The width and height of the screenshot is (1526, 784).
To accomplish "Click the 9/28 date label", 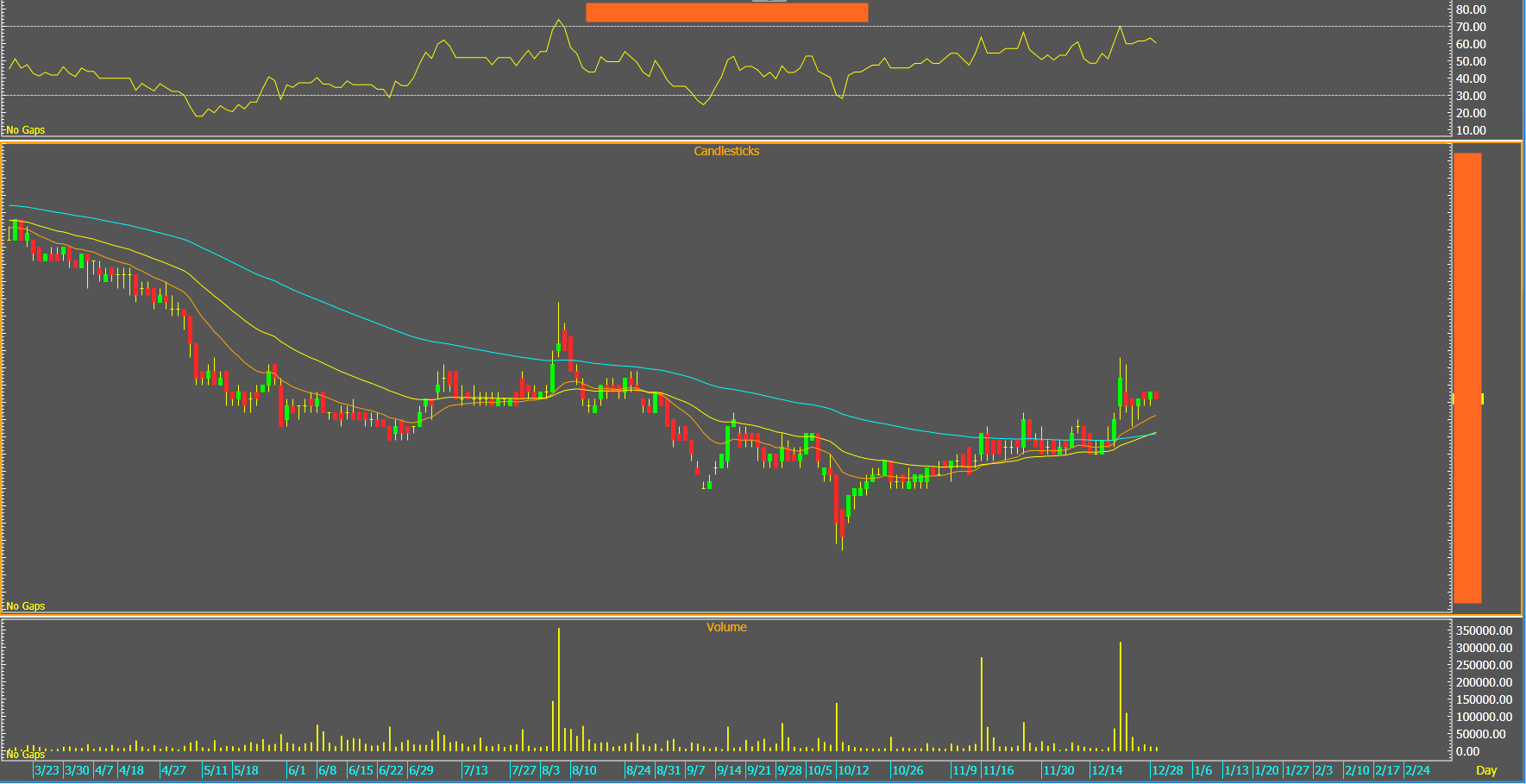I will (x=789, y=770).
